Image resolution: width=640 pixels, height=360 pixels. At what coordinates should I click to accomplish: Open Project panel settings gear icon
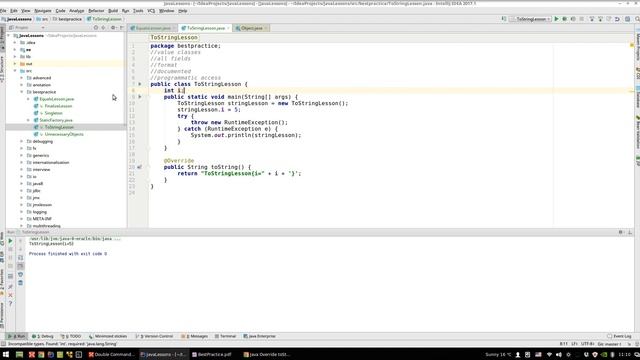tap(113, 28)
